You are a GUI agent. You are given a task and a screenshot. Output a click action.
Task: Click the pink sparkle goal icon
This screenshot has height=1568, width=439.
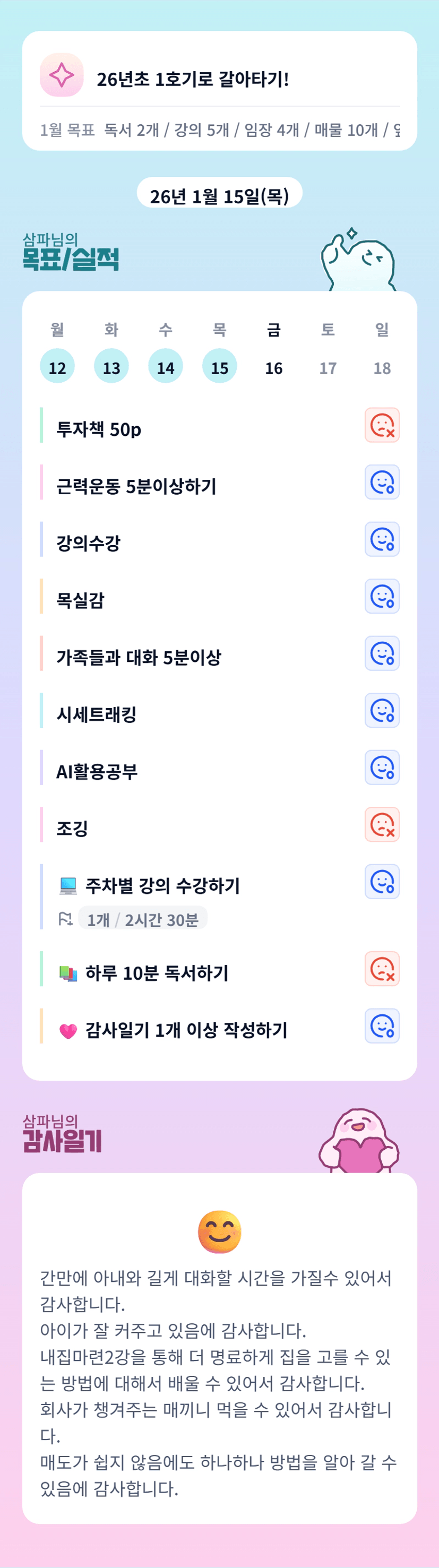pyautogui.click(x=62, y=75)
